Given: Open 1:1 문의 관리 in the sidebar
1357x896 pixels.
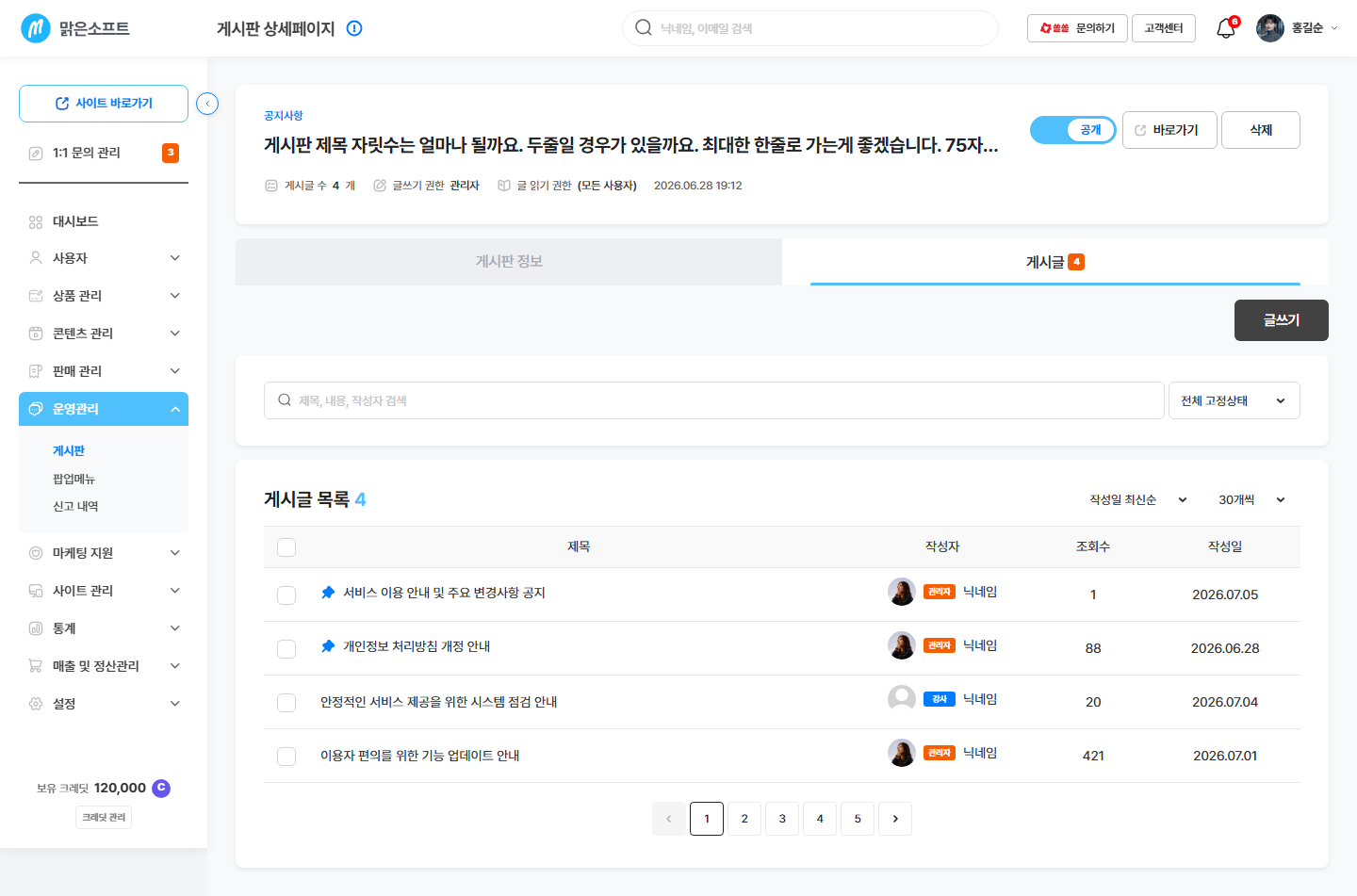Looking at the screenshot, I should (x=87, y=153).
